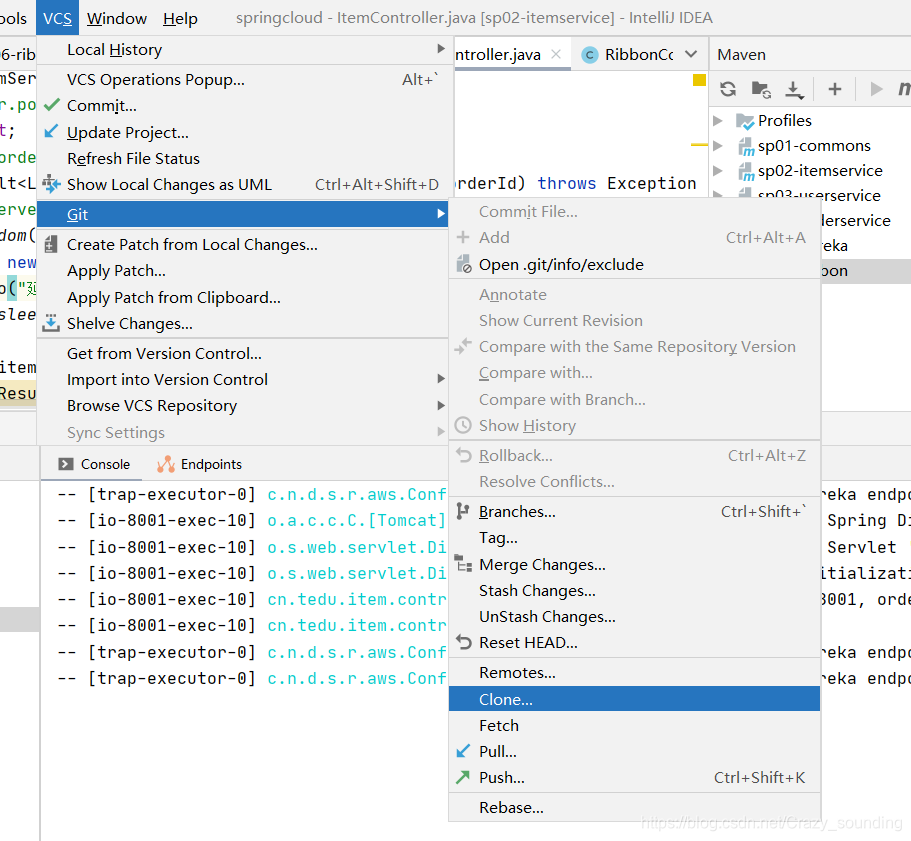Select sp01-commons in Maven tree

pos(814,146)
